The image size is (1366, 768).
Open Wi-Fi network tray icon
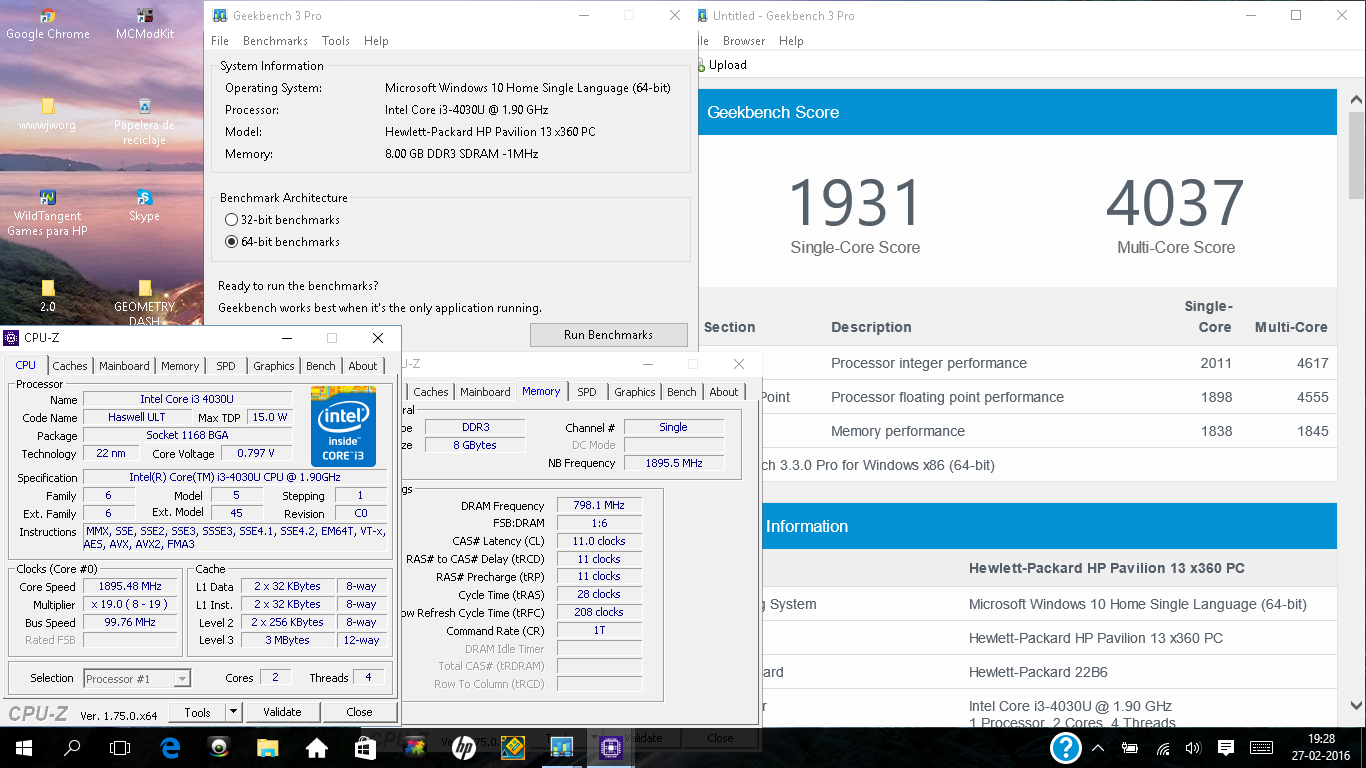(1162, 747)
